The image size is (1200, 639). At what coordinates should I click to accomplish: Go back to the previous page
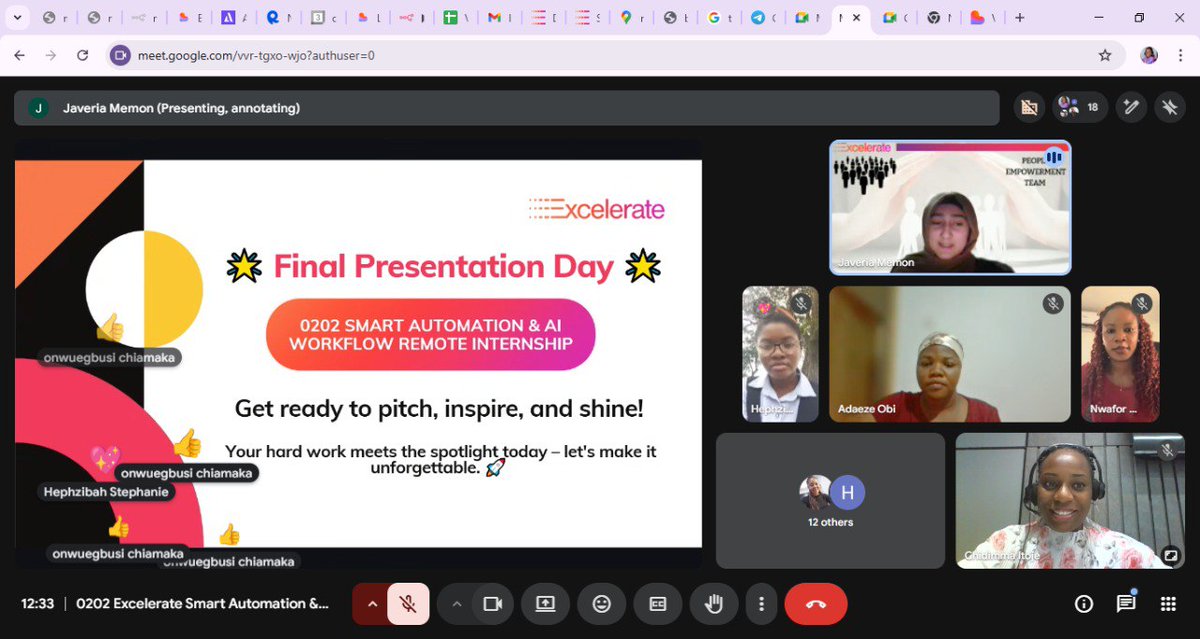tap(19, 56)
